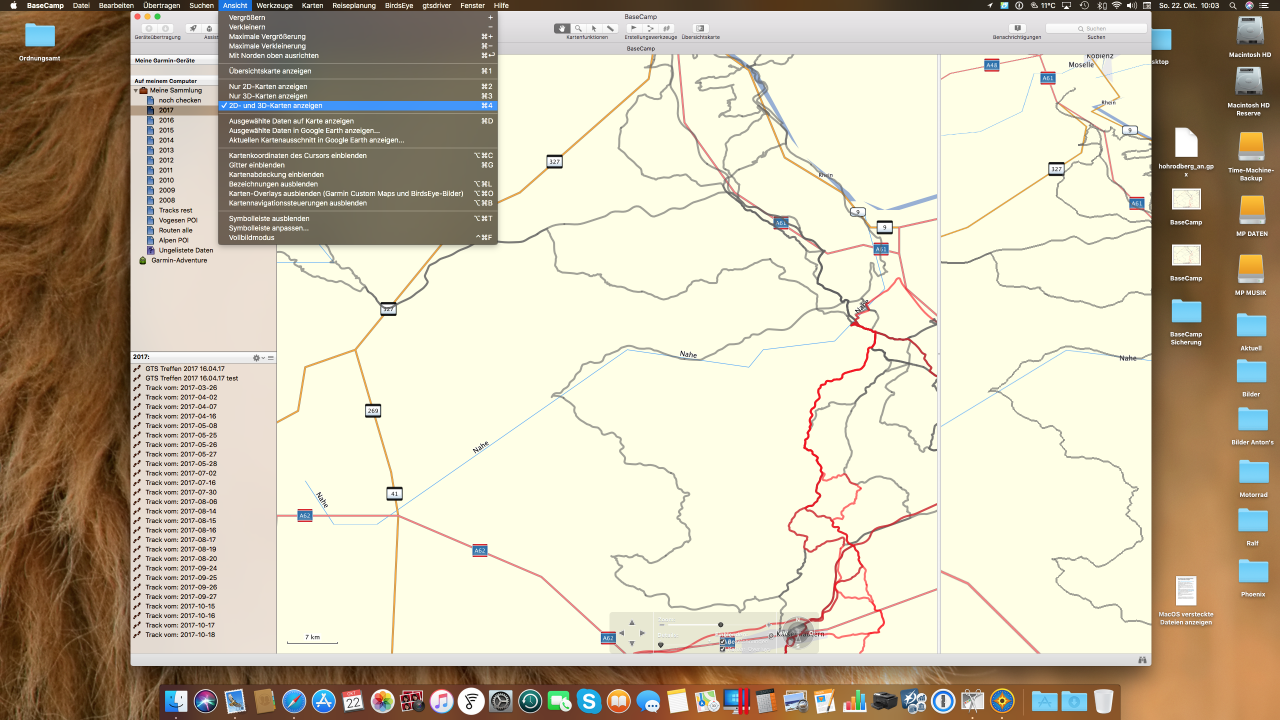Open BaseCamp Sicherung folder on desktop
This screenshot has width=1280, height=720.
point(1186,312)
